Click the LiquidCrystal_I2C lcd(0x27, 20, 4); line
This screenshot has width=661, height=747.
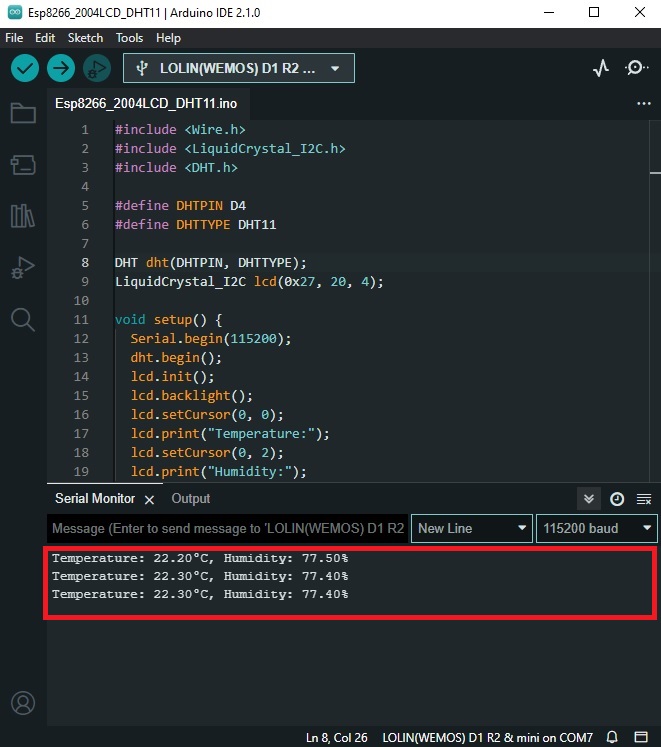pos(249,282)
